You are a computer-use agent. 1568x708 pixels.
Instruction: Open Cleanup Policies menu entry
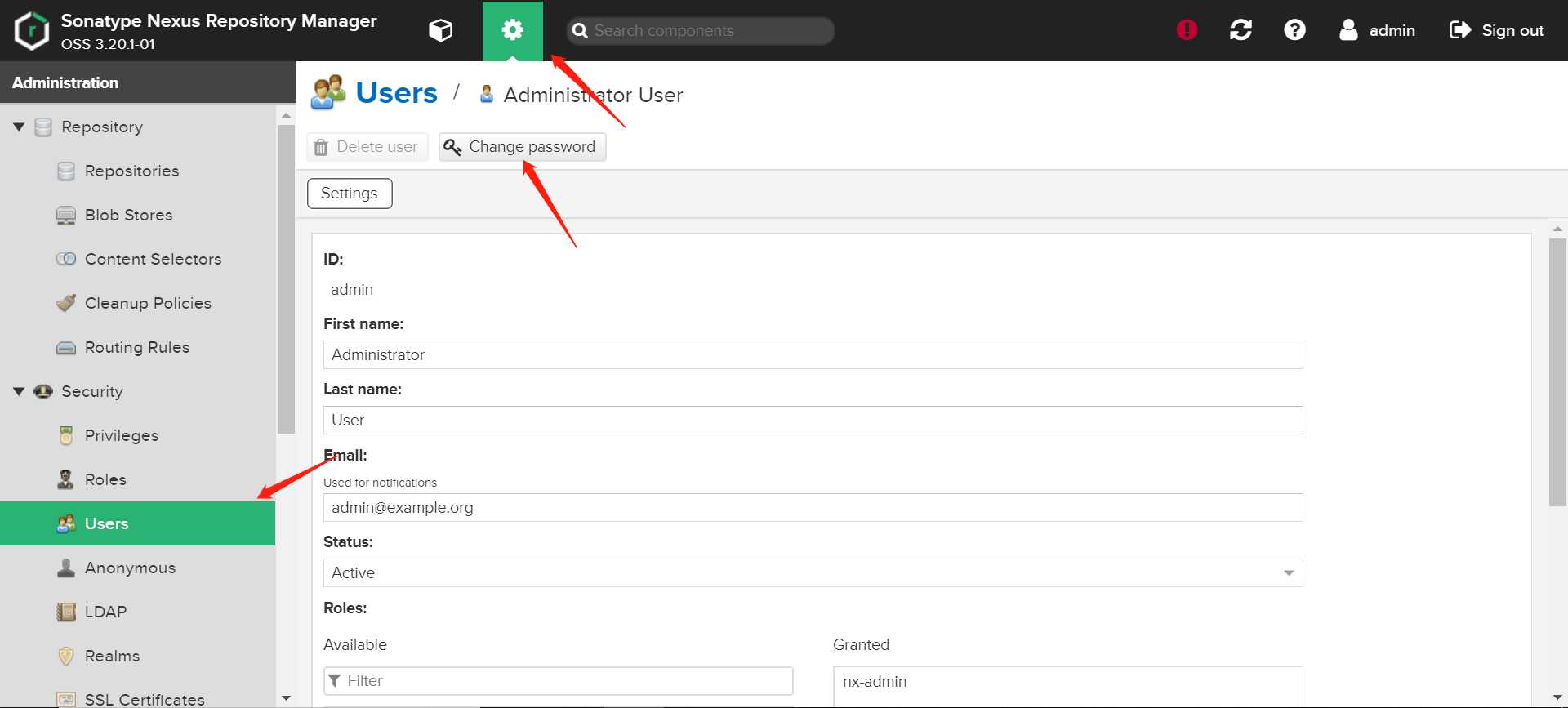coord(148,303)
